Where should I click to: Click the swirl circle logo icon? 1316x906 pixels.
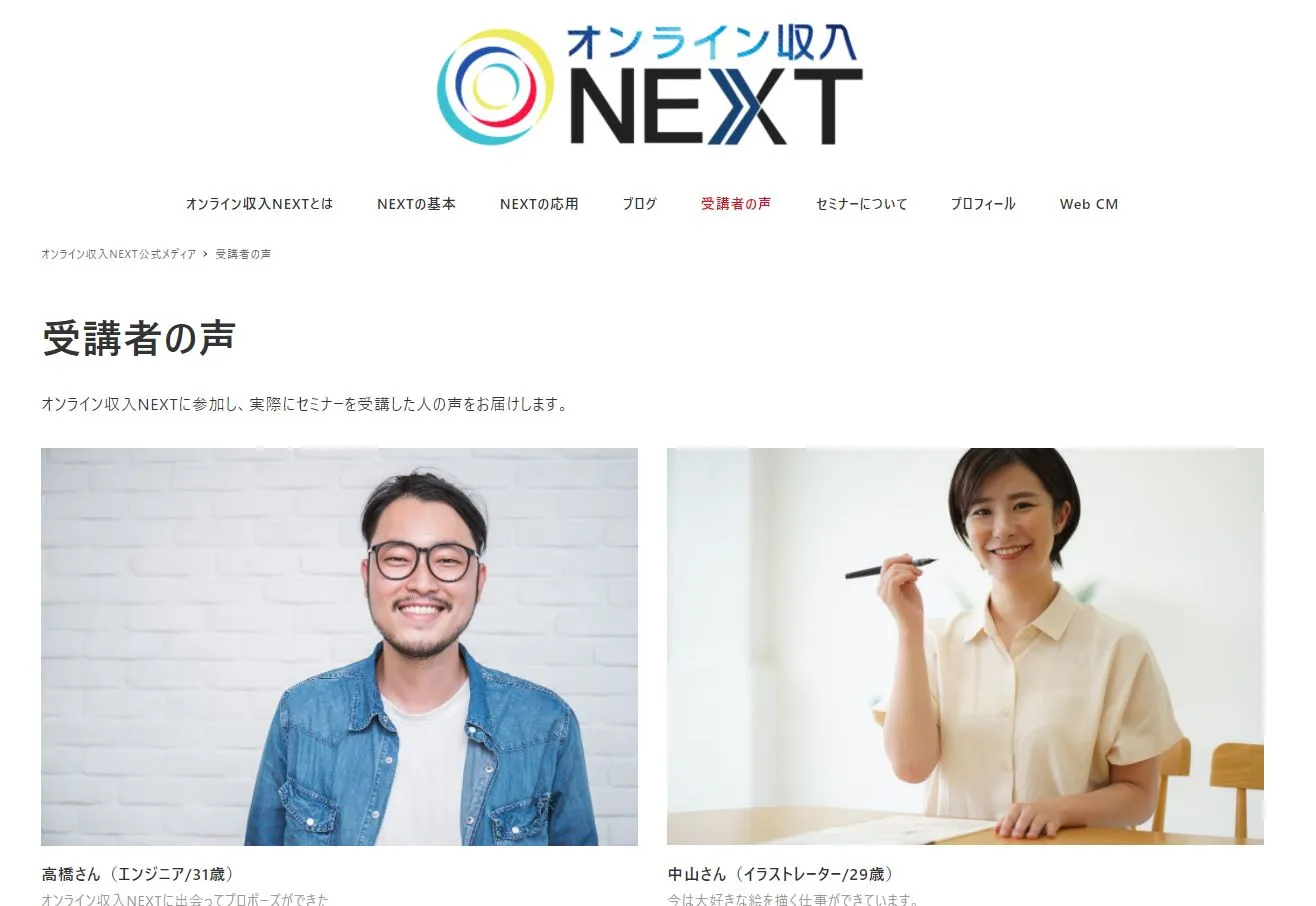click(x=496, y=87)
